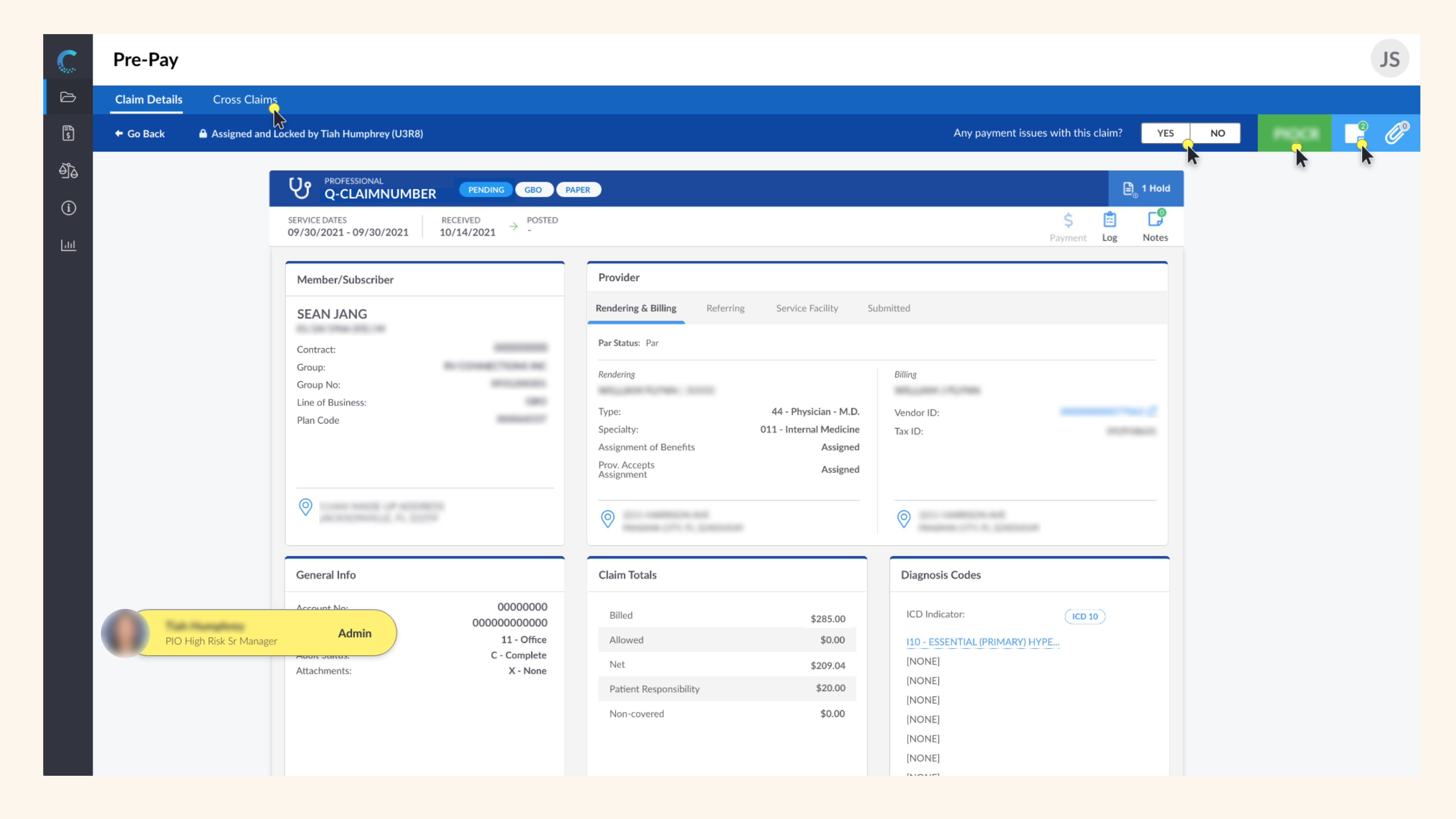Viewport: 1456px width, 819px height.
Task: Click the paperclip attachments icon
Action: pos(1395,133)
